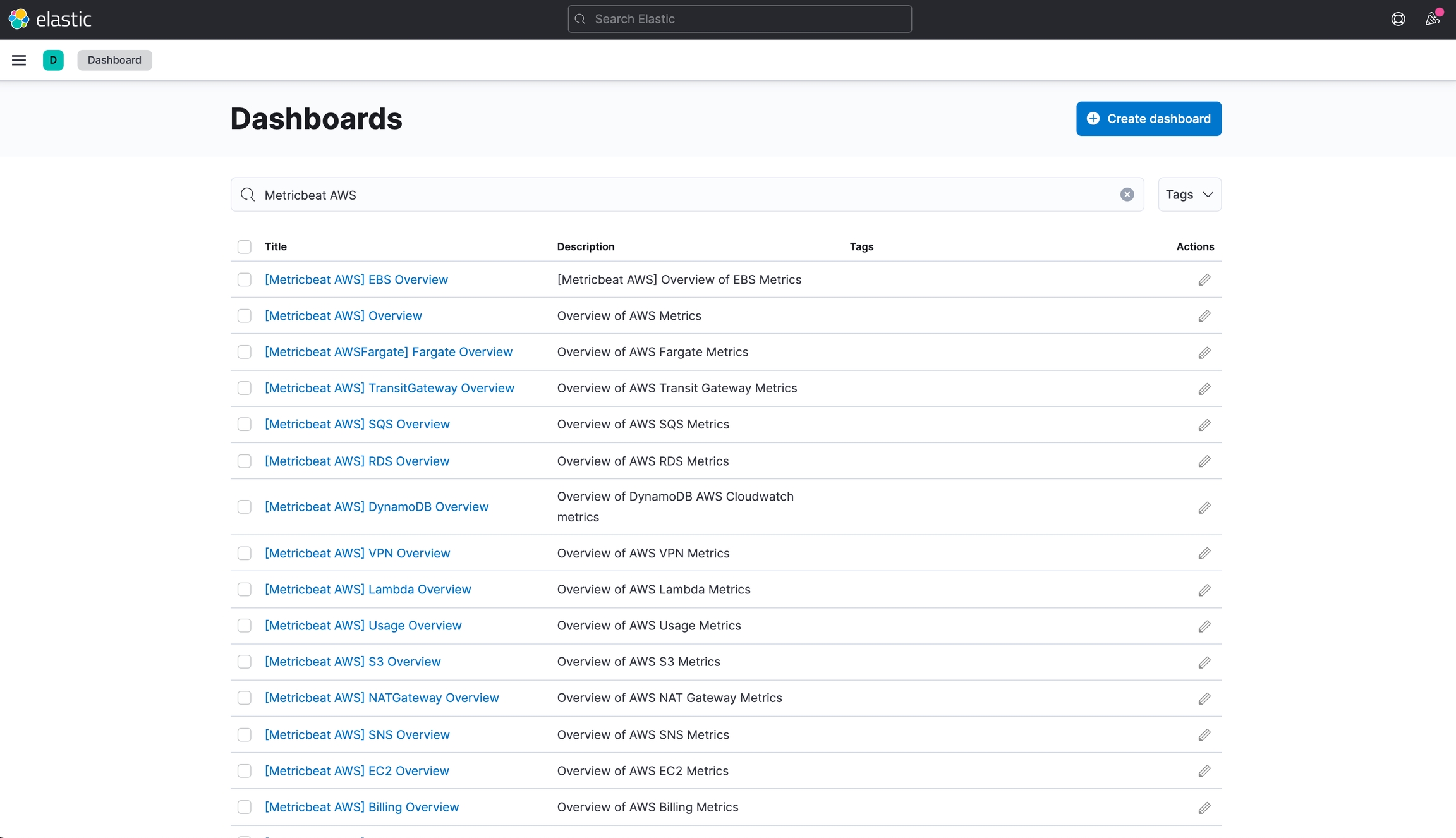Clear the Metricbeat AWS search text
1456x838 pixels.
coord(1127,195)
